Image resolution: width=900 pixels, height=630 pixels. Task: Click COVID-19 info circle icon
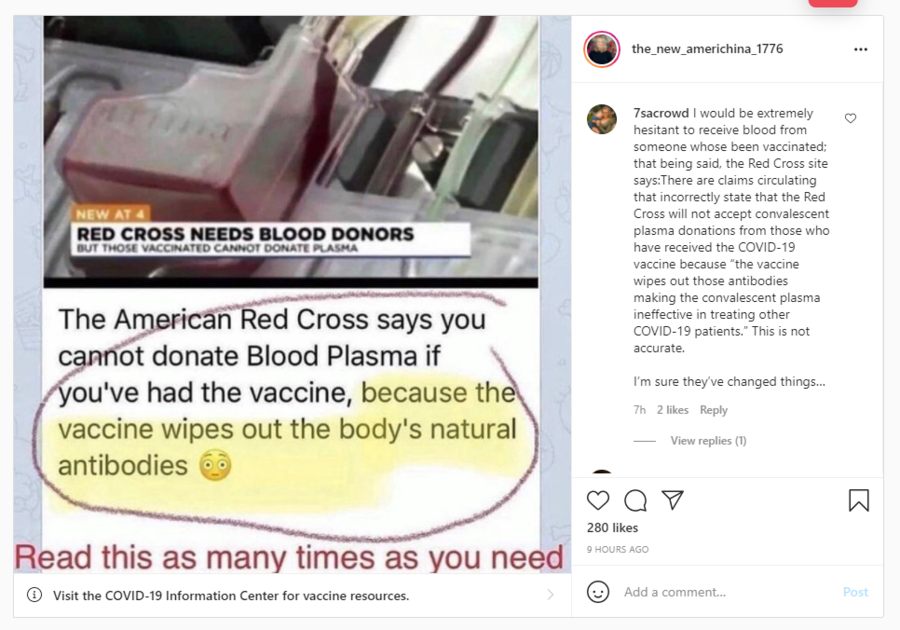point(34,595)
